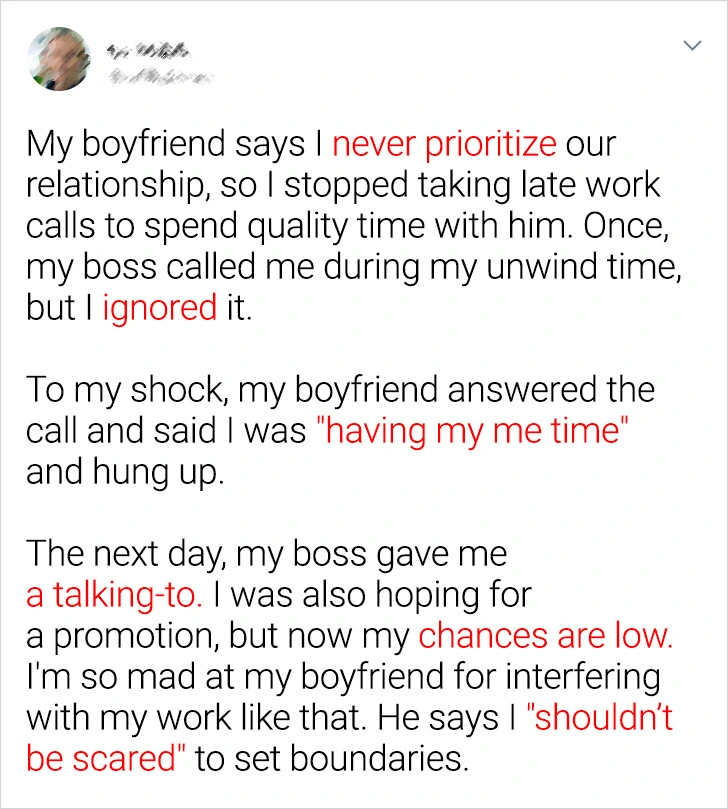The width and height of the screenshot is (728, 809).
Task: Click the blurred author handle under name
Action: click(x=160, y=72)
